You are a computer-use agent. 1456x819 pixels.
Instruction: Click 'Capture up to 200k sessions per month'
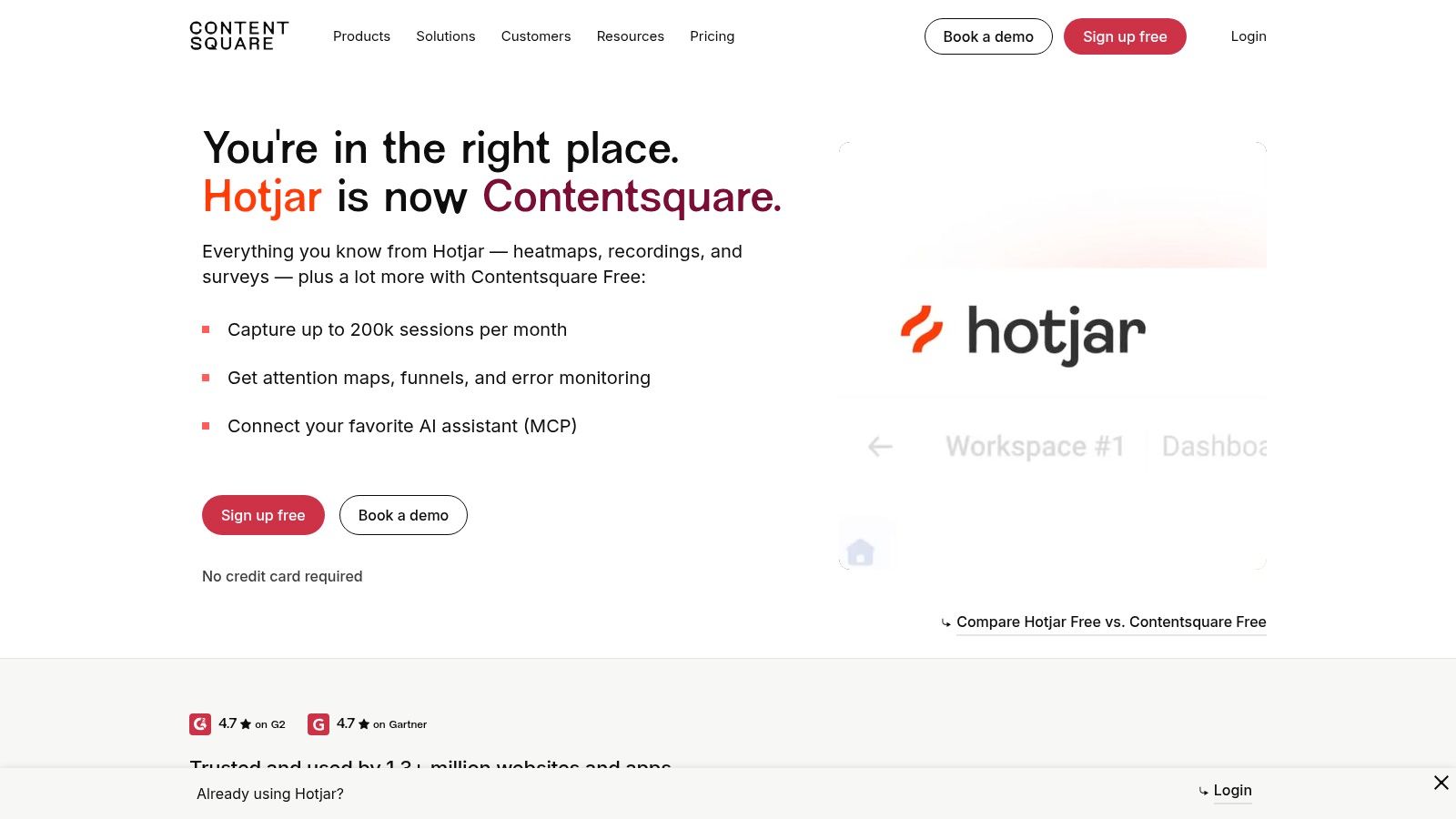click(397, 329)
